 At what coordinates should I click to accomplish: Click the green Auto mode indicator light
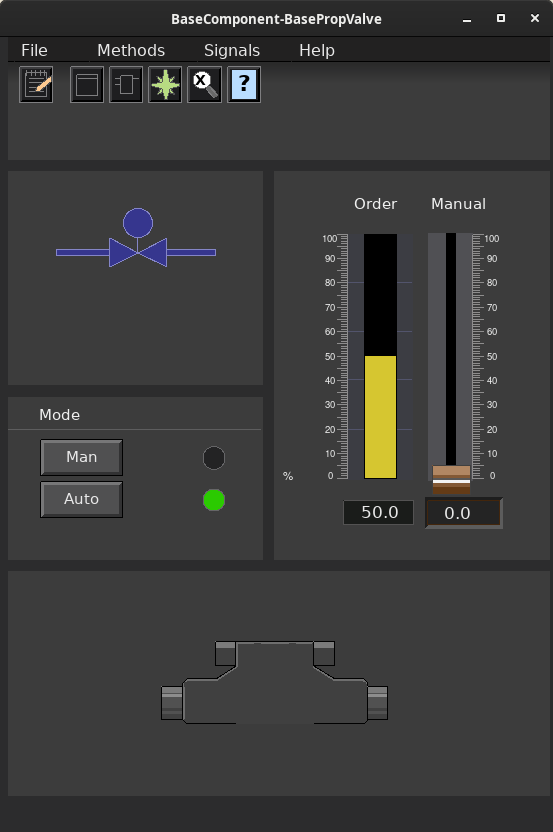[x=214, y=500]
